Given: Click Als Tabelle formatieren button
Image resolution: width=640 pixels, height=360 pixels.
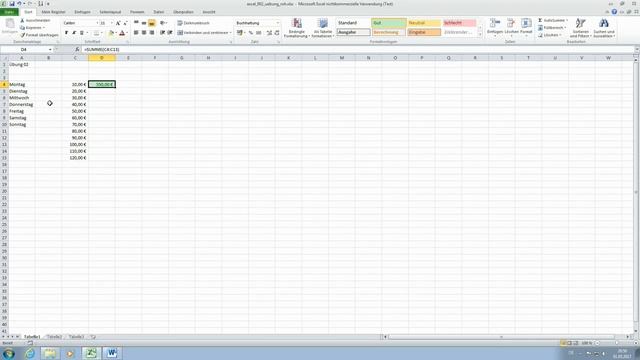Looking at the screenshot, I should [x=323, y=28].
